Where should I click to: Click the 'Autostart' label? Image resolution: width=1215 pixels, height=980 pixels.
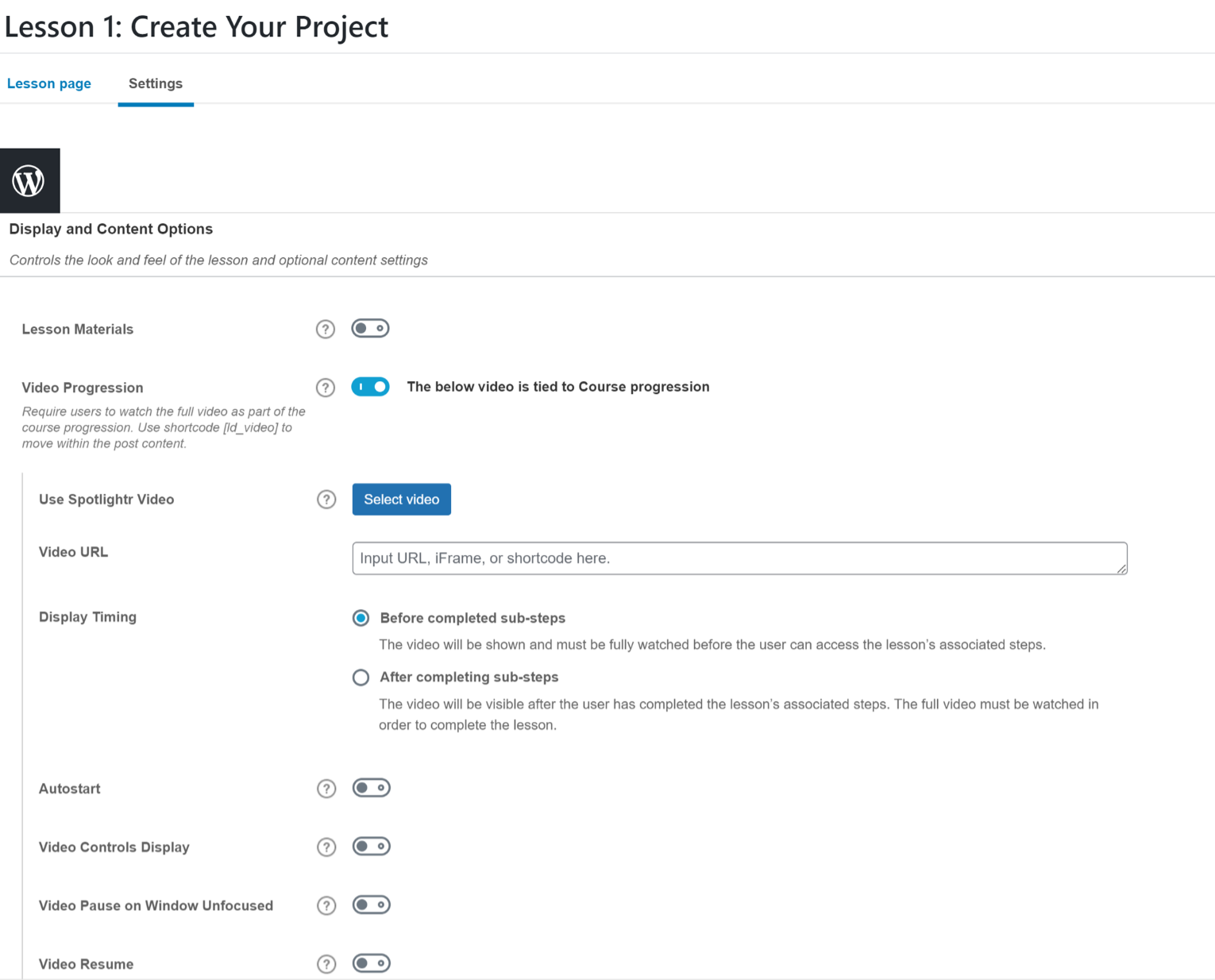[x=70, y=789]
